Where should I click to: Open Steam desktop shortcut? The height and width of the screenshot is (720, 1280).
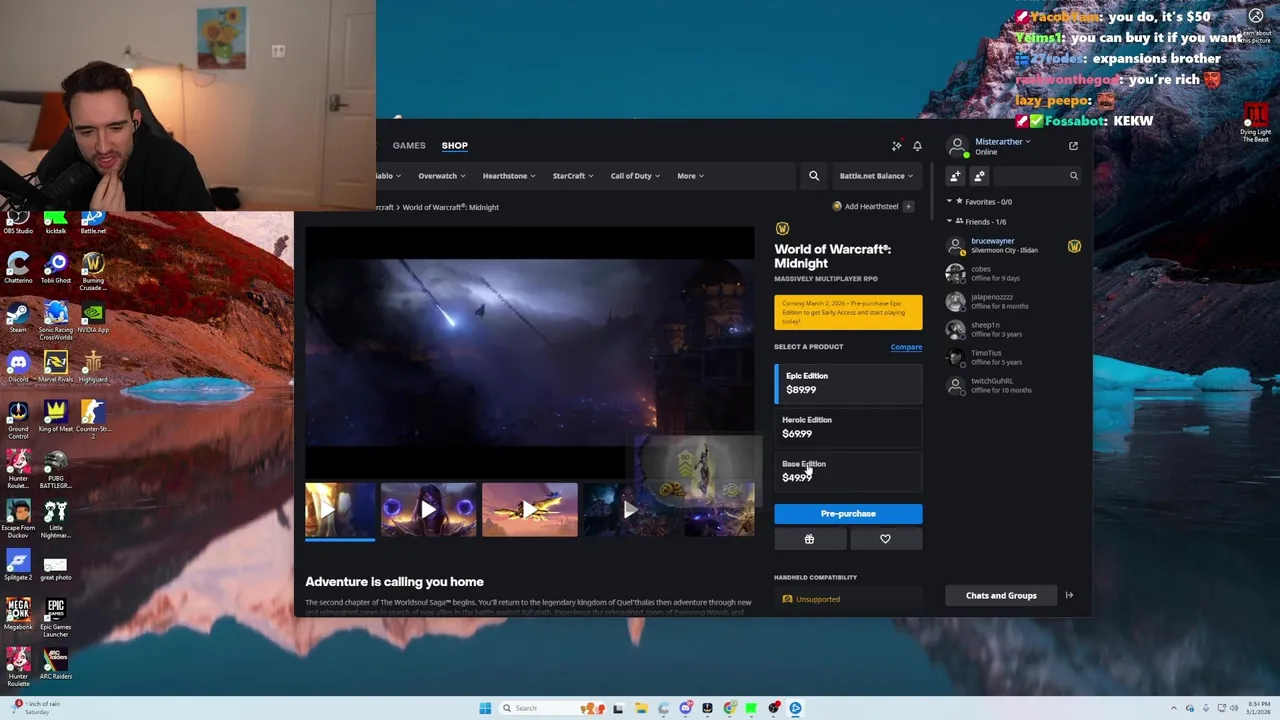click(18, 318)
